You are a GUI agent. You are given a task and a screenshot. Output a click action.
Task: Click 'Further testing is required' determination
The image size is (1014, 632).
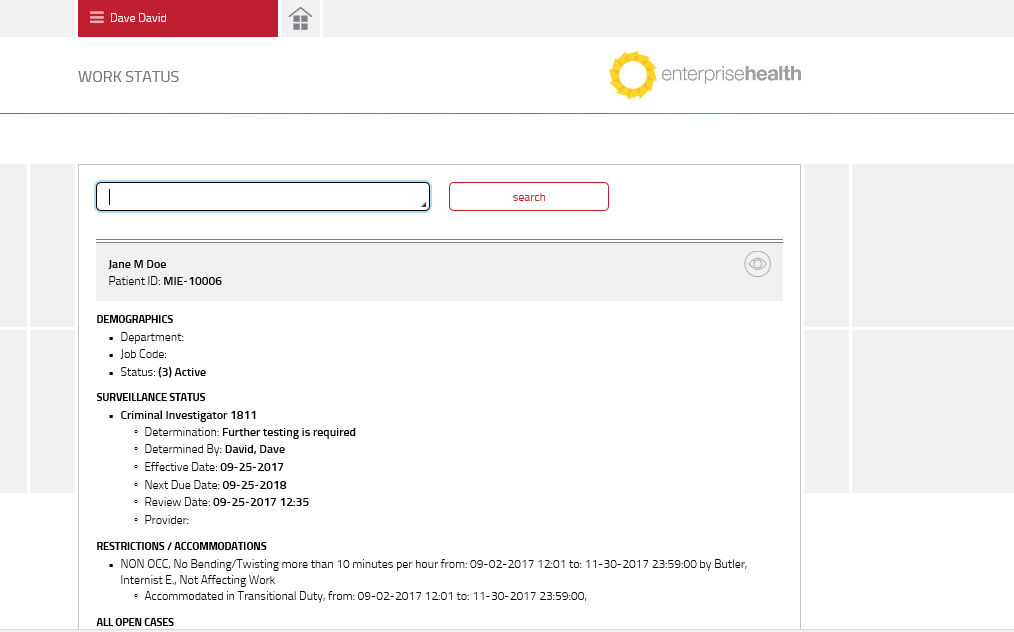click(288, 432)
